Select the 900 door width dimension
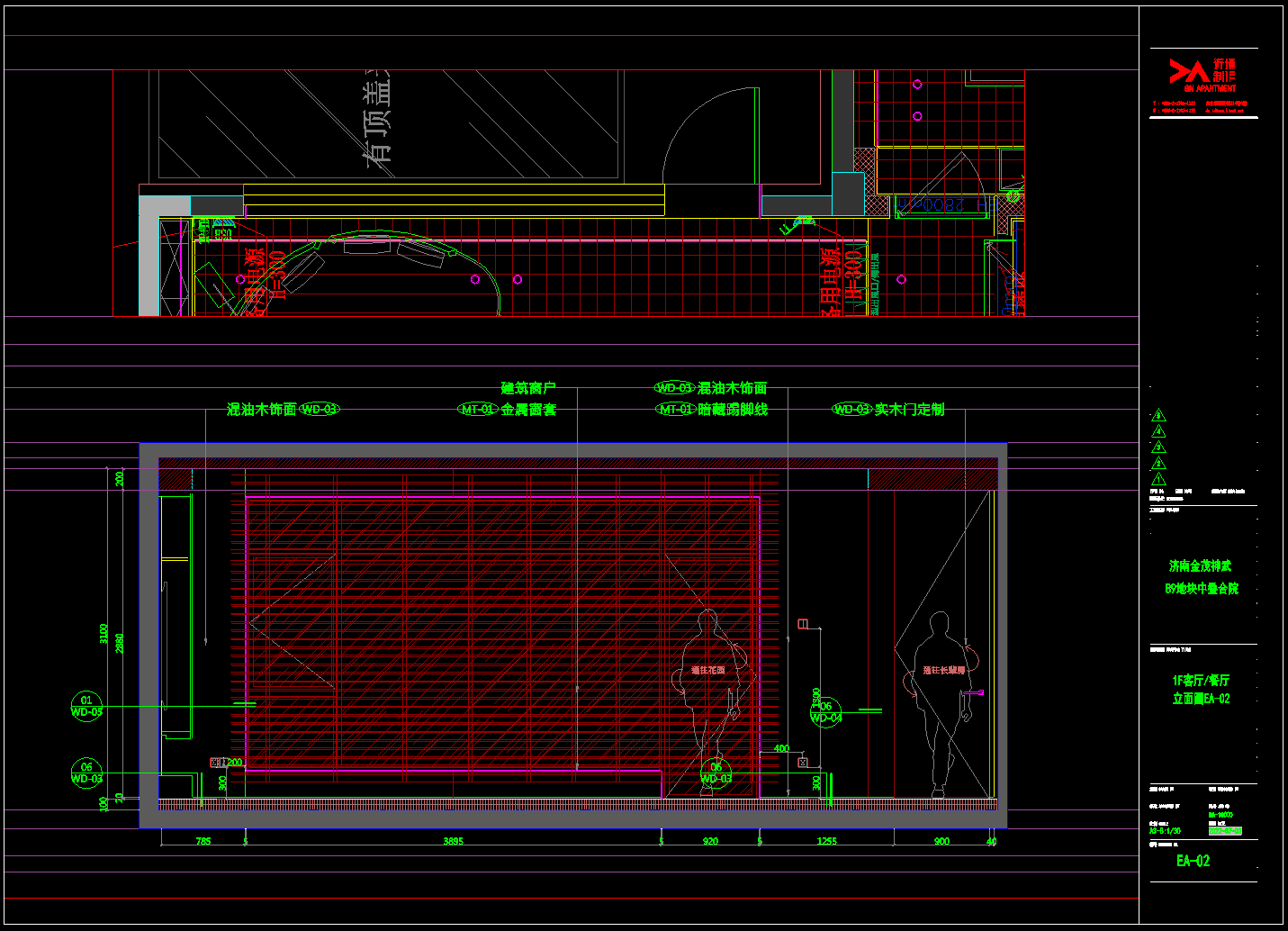Image resolution: width=1288 pixels, height=931 pixels. point(941,841)
